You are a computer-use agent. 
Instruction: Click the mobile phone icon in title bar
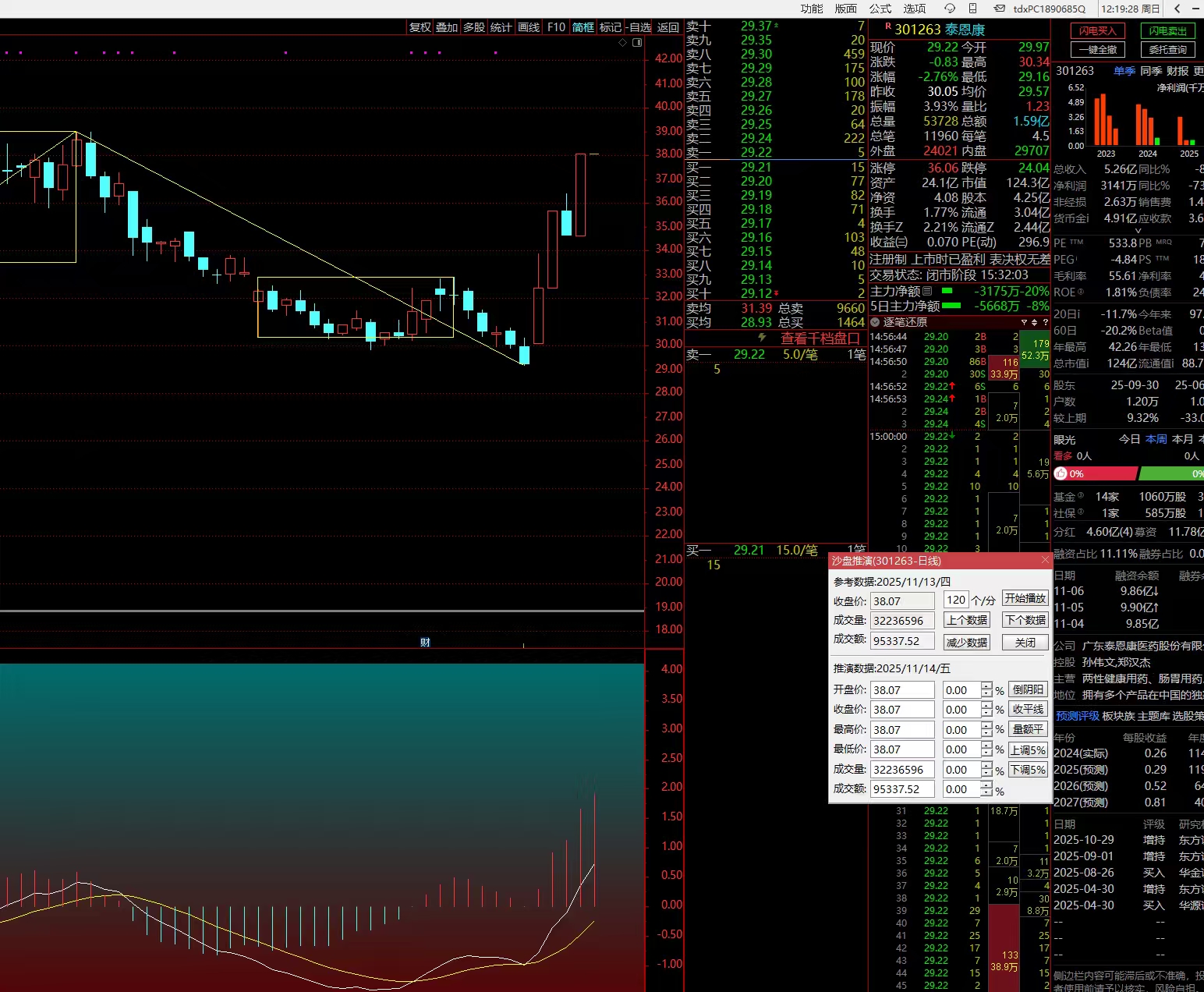pyautogui.click(x=972, y=9)
